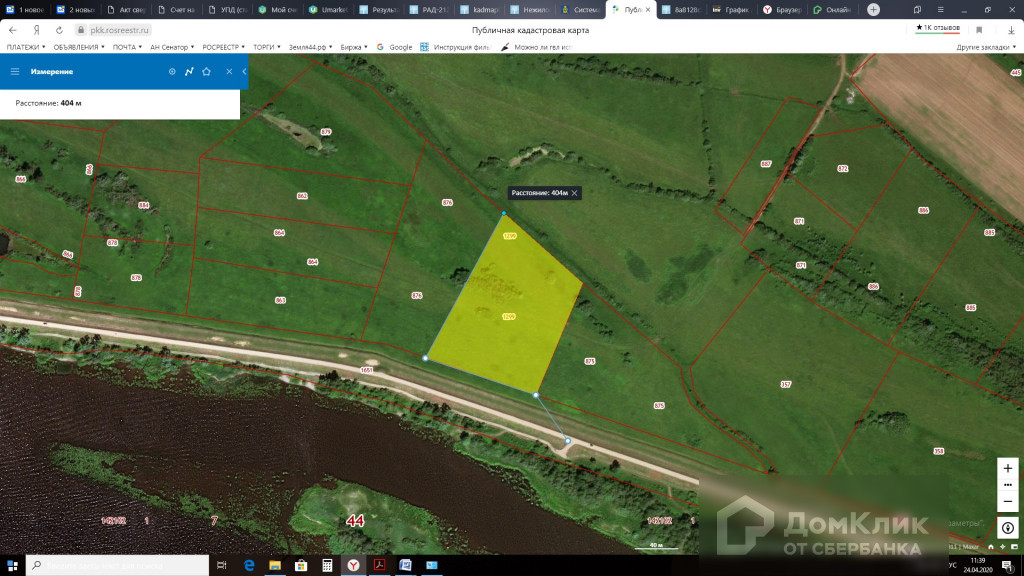The height and width of the screenshot is (576, 1024).
Task: Open the Yandex browser main menu
Action: tap(940, 10)
